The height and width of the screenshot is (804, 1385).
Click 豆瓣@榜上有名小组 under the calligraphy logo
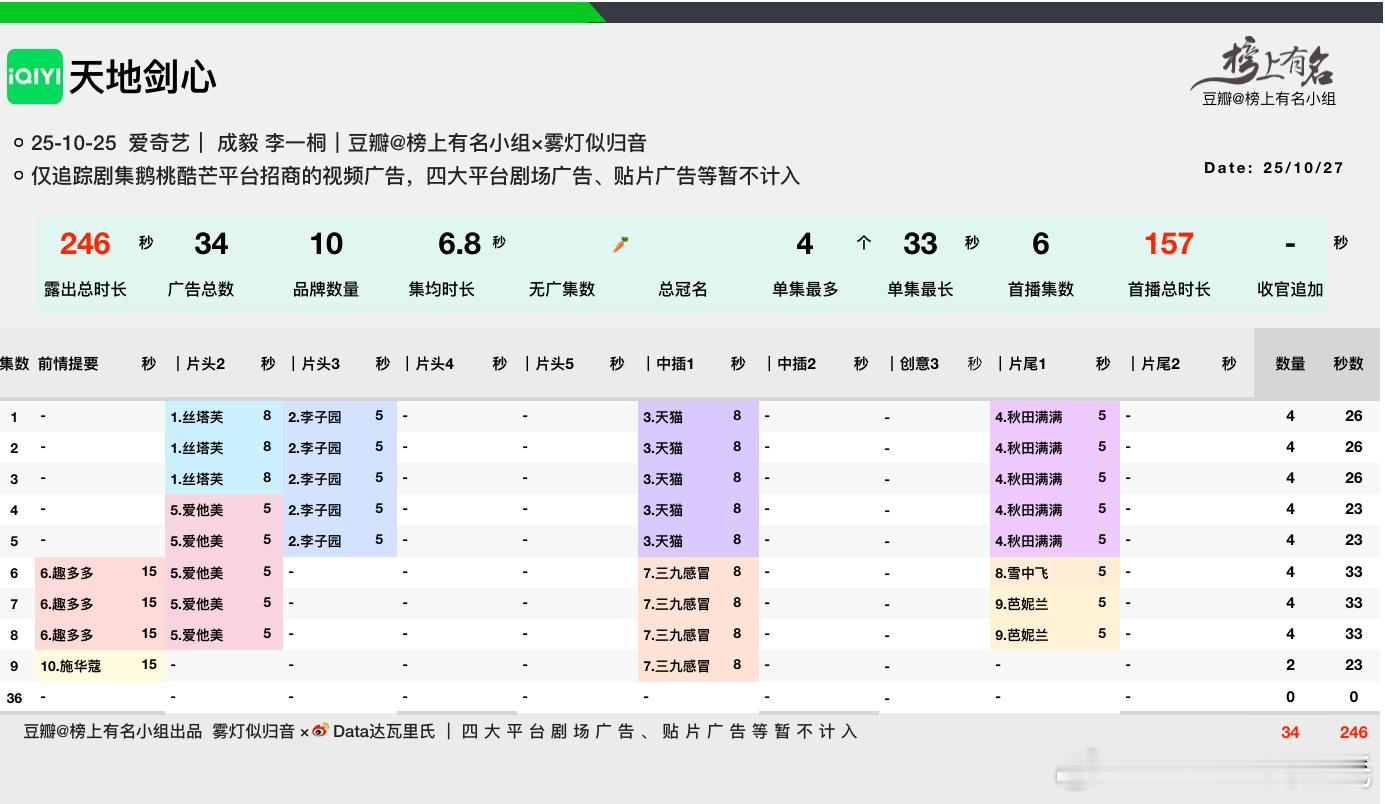pyautogui.click(x=1269, y=99)
